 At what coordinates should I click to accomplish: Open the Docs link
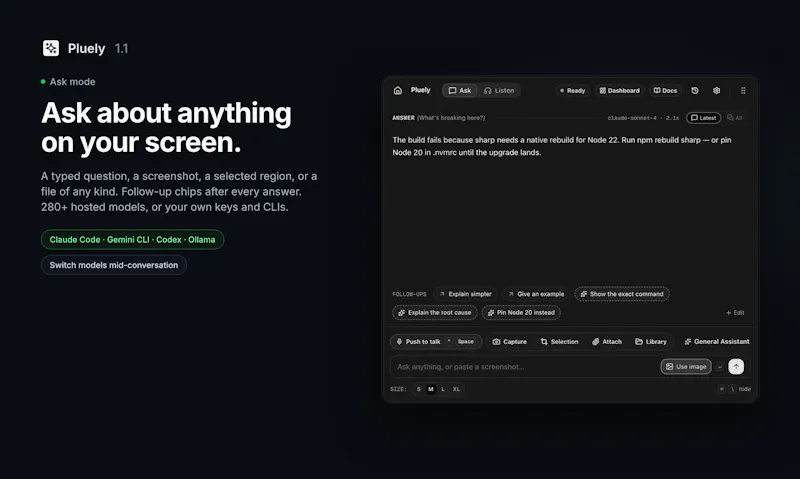click(665, 90)
